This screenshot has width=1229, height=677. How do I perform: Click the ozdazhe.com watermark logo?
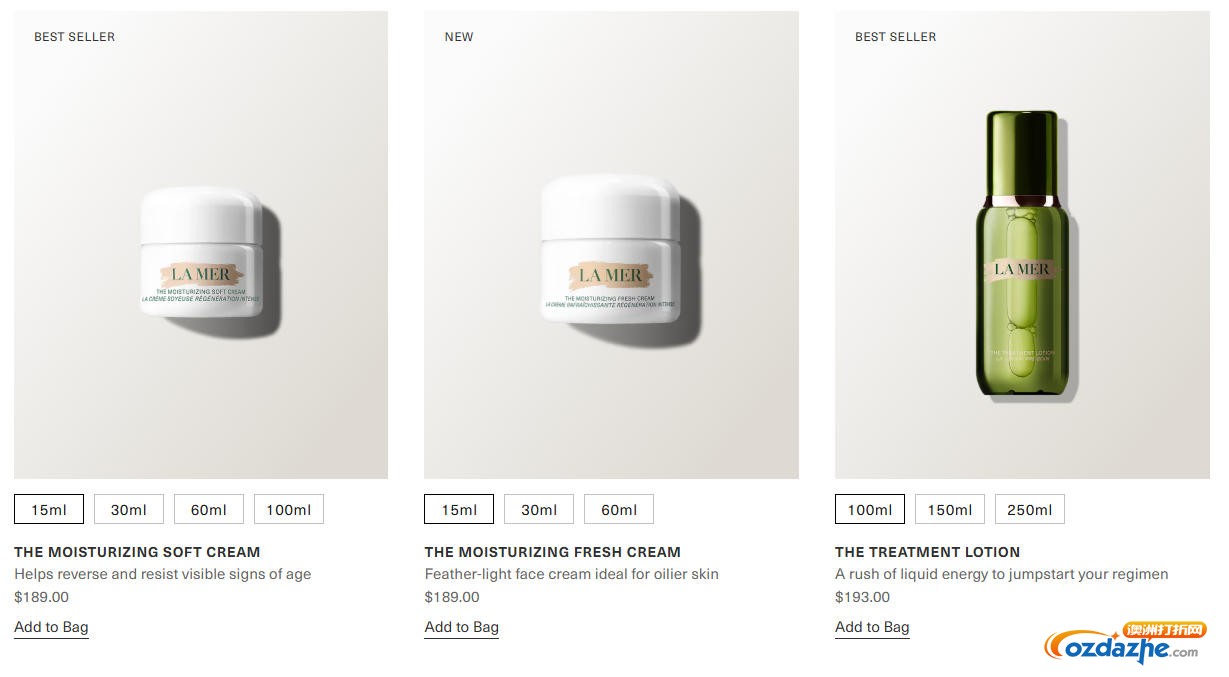pos(1126,642)
